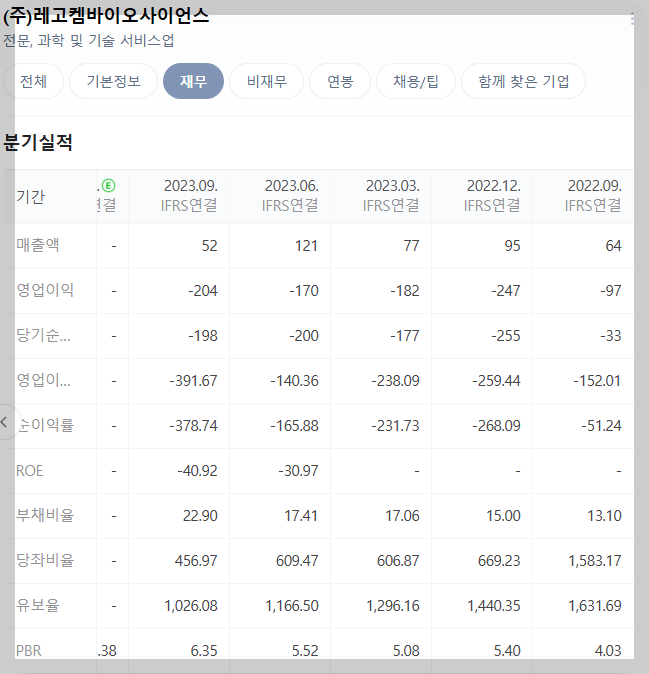Click the 순이익률 value -378.74
This screenshot has width=649, height=674.
pyautogui.click(x=193, y=426)
